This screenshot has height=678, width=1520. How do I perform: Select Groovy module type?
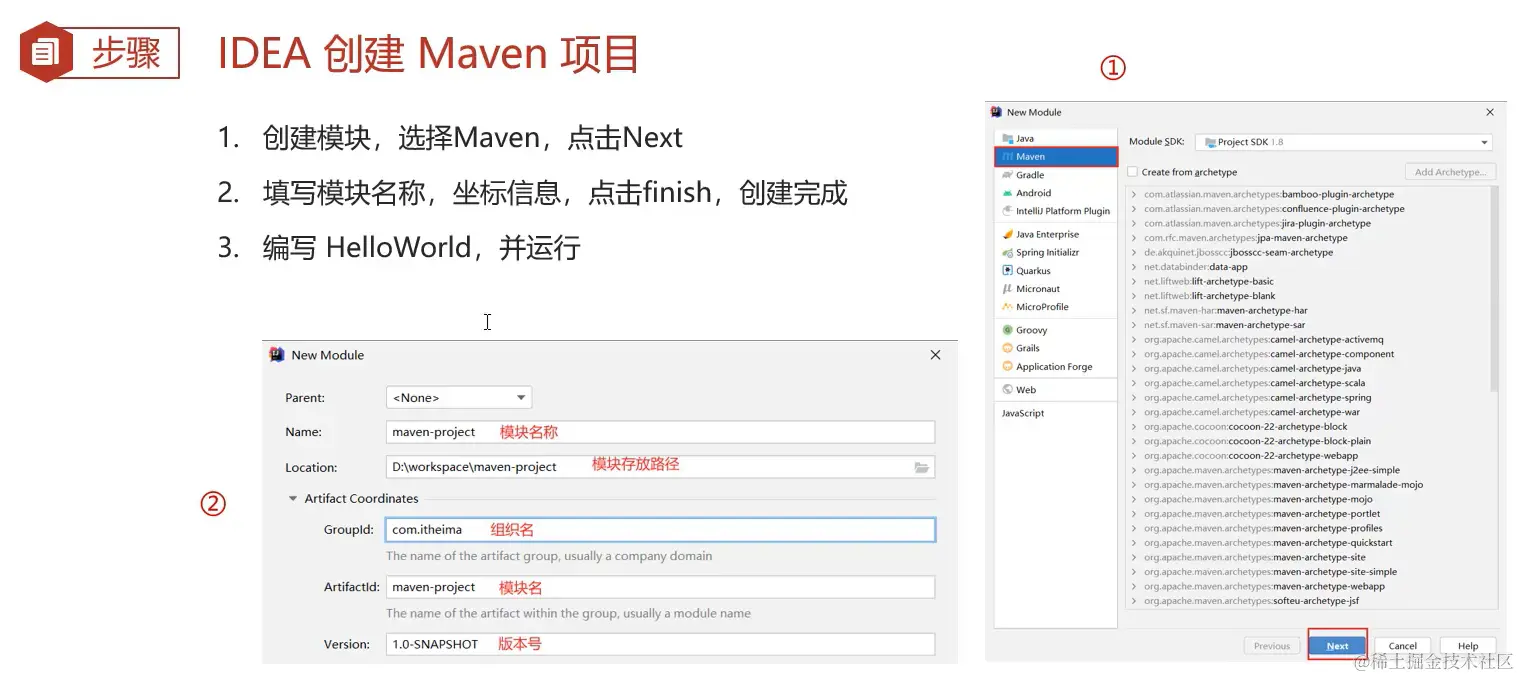(x=1055, y=330)
